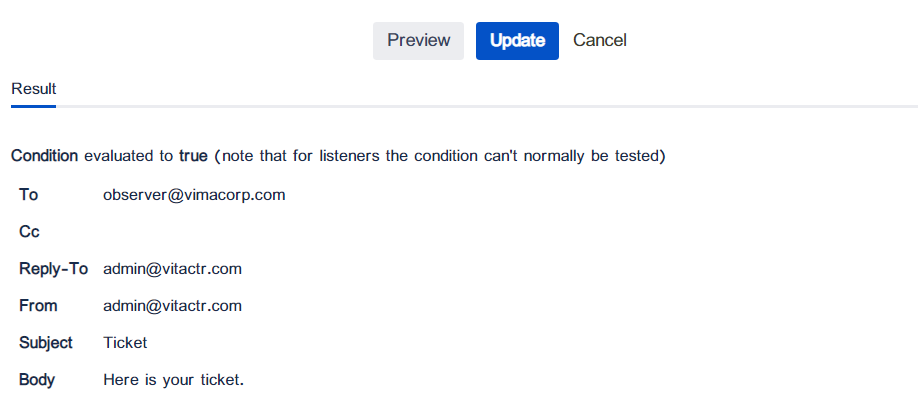Select the From admin@vitactr.com address
Screen dimensions: 918x411
pyautogui.click(x=172, y=306)
